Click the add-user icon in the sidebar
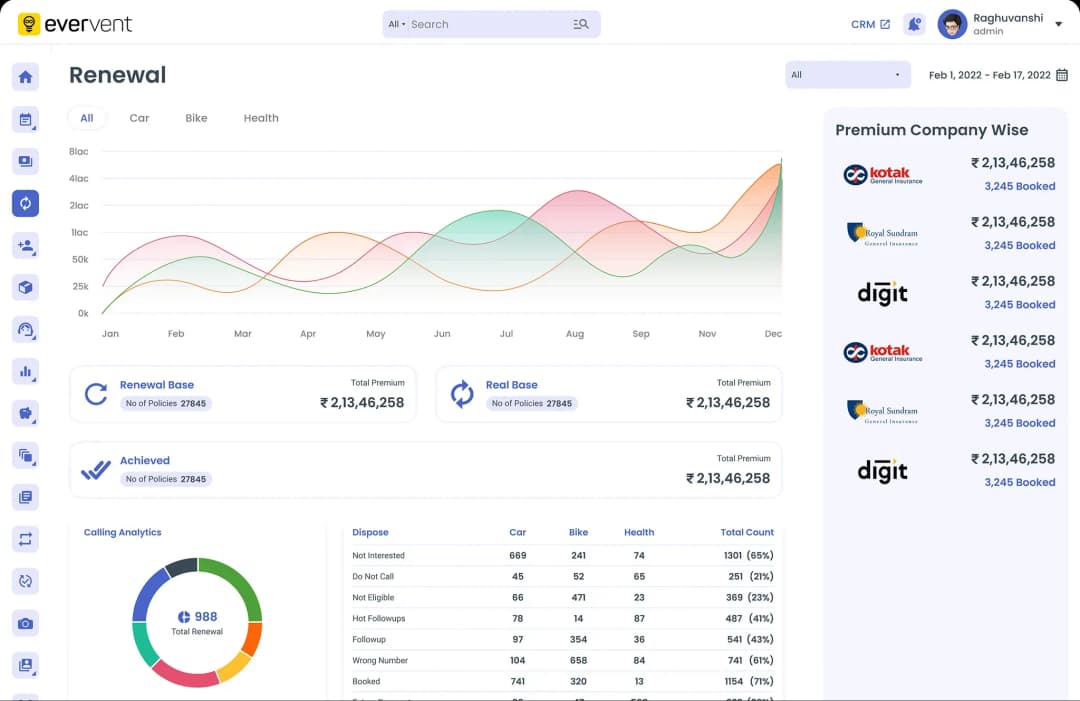 click(x=25, y=245)
